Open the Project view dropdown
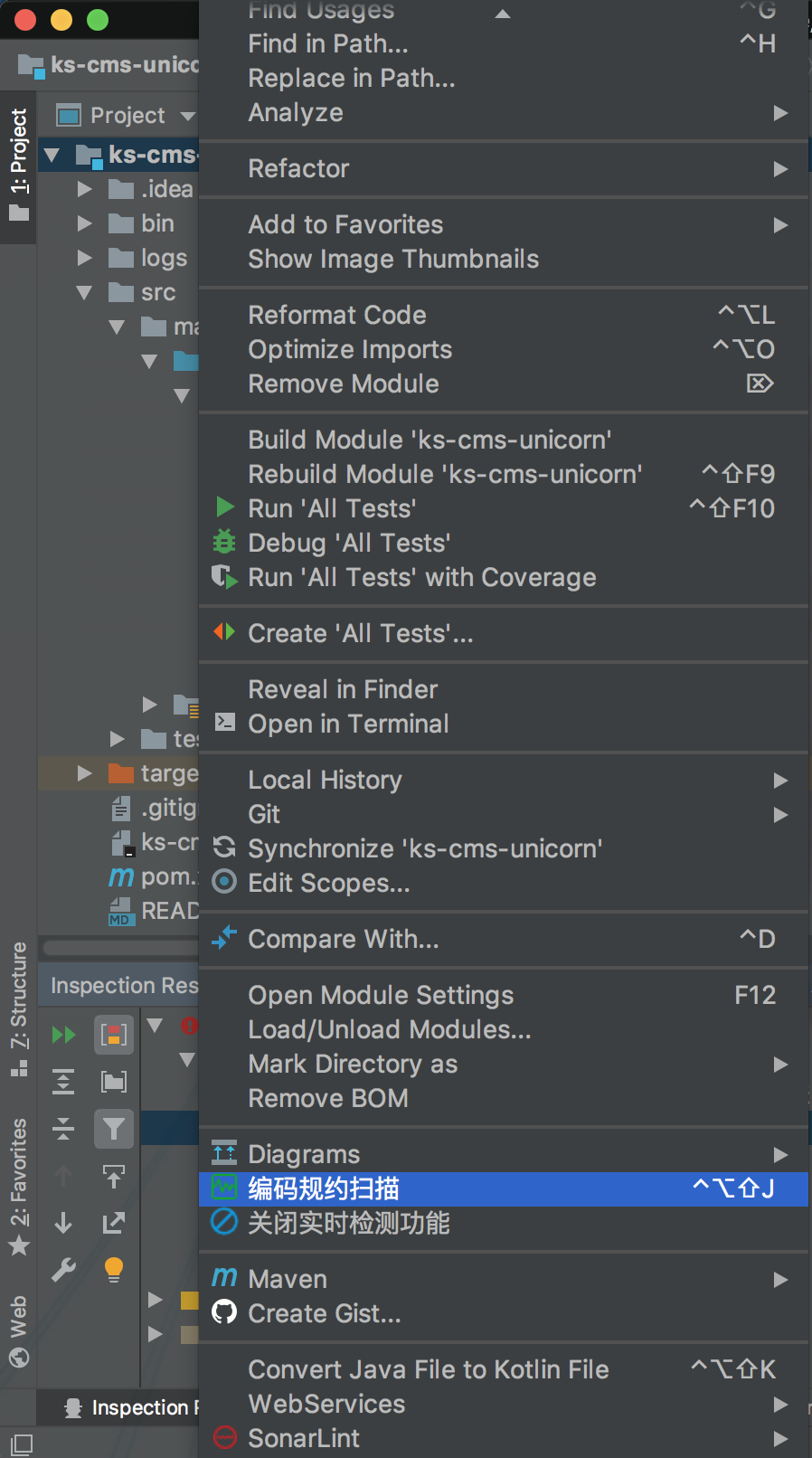 click(x=187, y=116)
